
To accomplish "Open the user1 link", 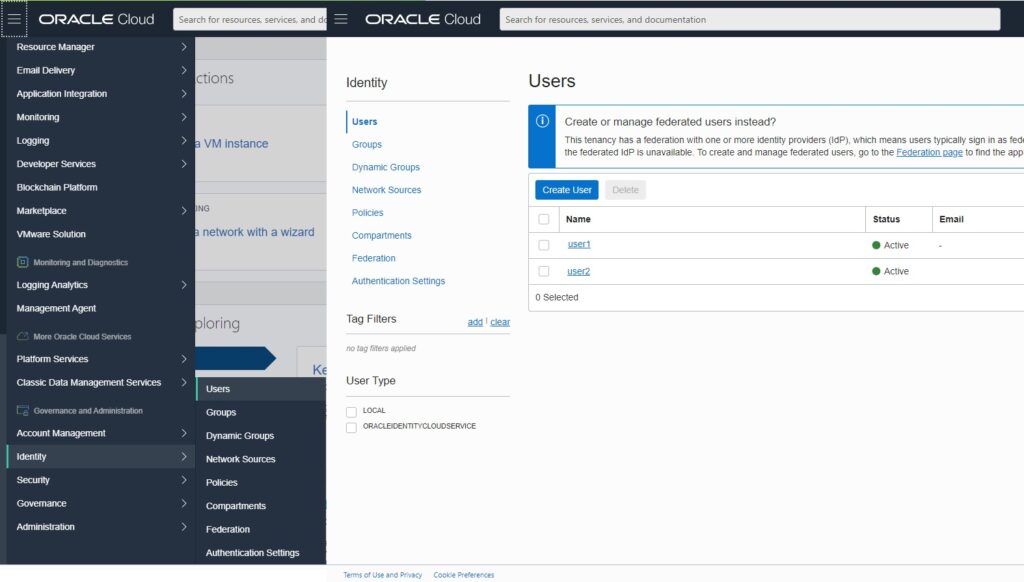I will [579, 244].
